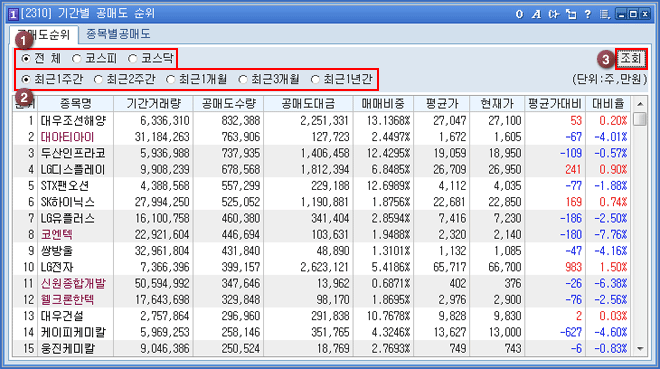The height and width of the screenshot is (369, 660).
Task: Click the window number '1' icon
Action: (13, 14)
